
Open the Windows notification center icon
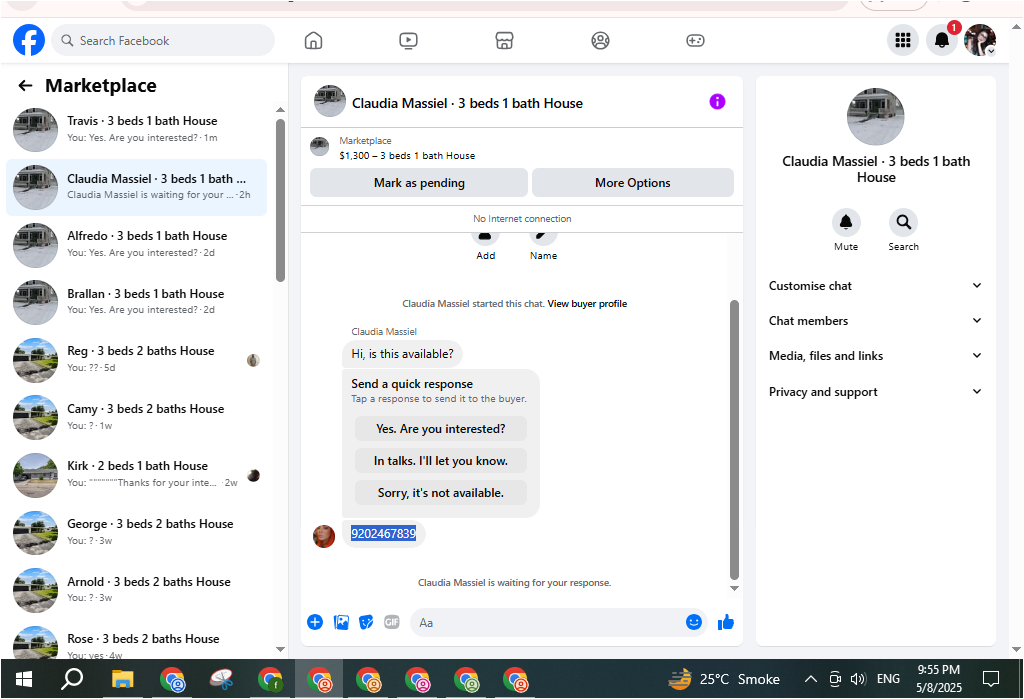click(990, 679)
